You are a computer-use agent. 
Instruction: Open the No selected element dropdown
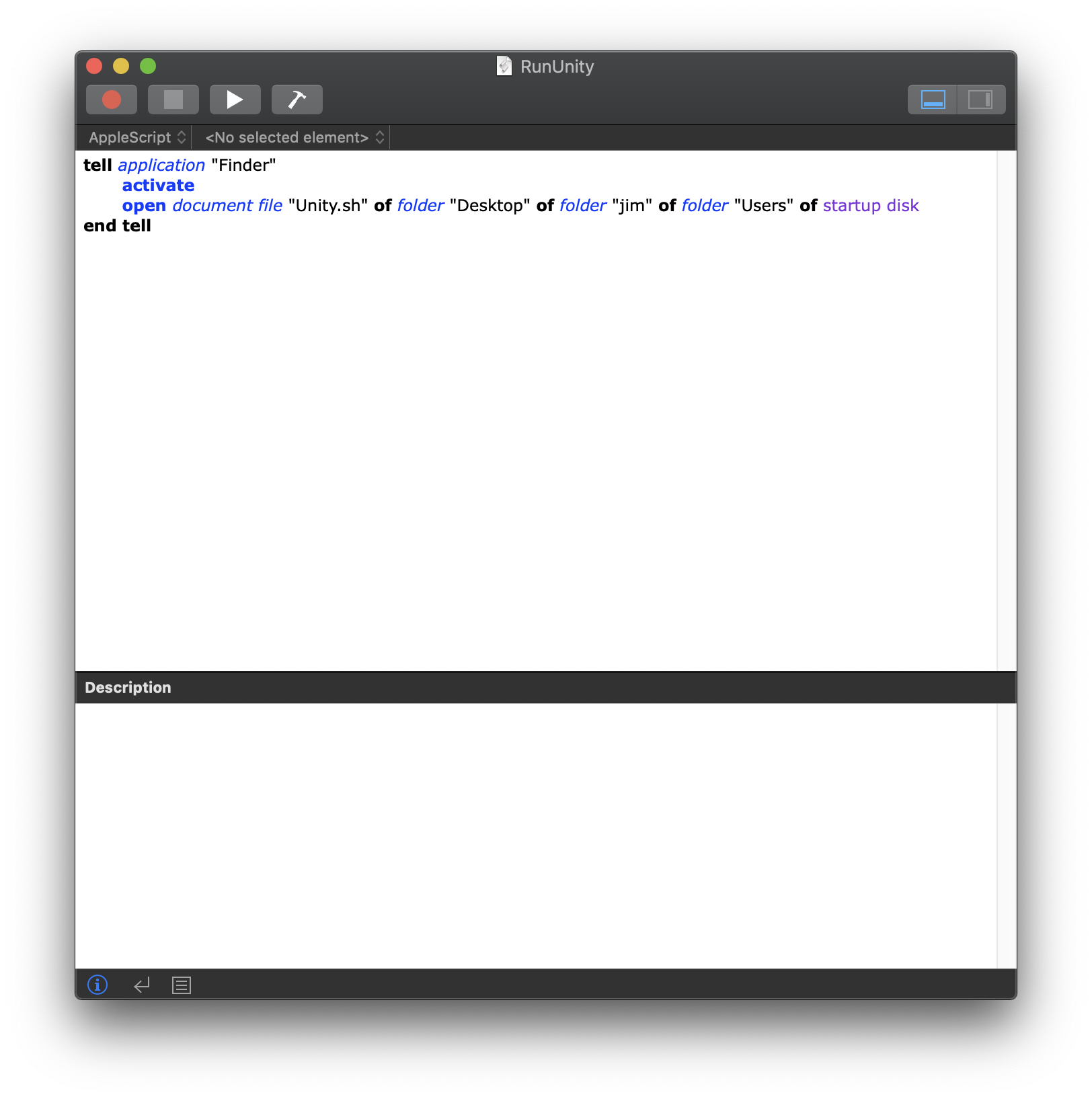tap(295, 137)
